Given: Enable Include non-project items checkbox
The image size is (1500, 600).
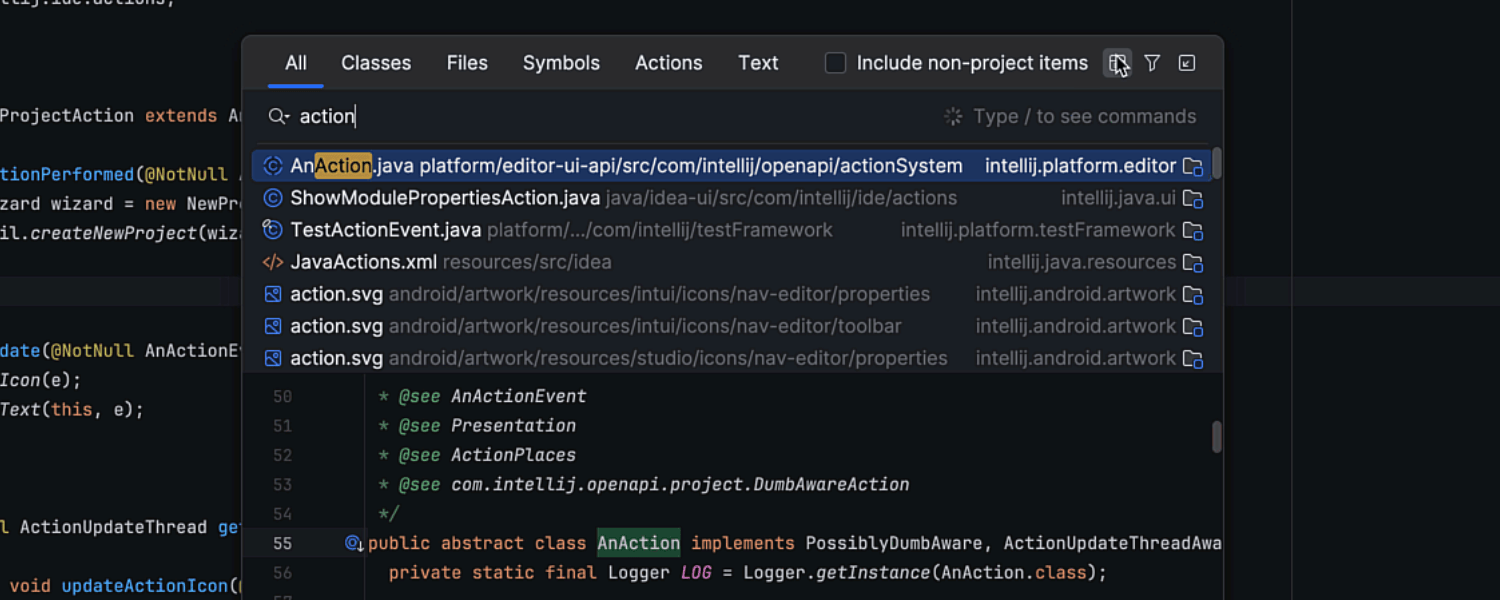Looking at the screenshot, I should point(835,64).
